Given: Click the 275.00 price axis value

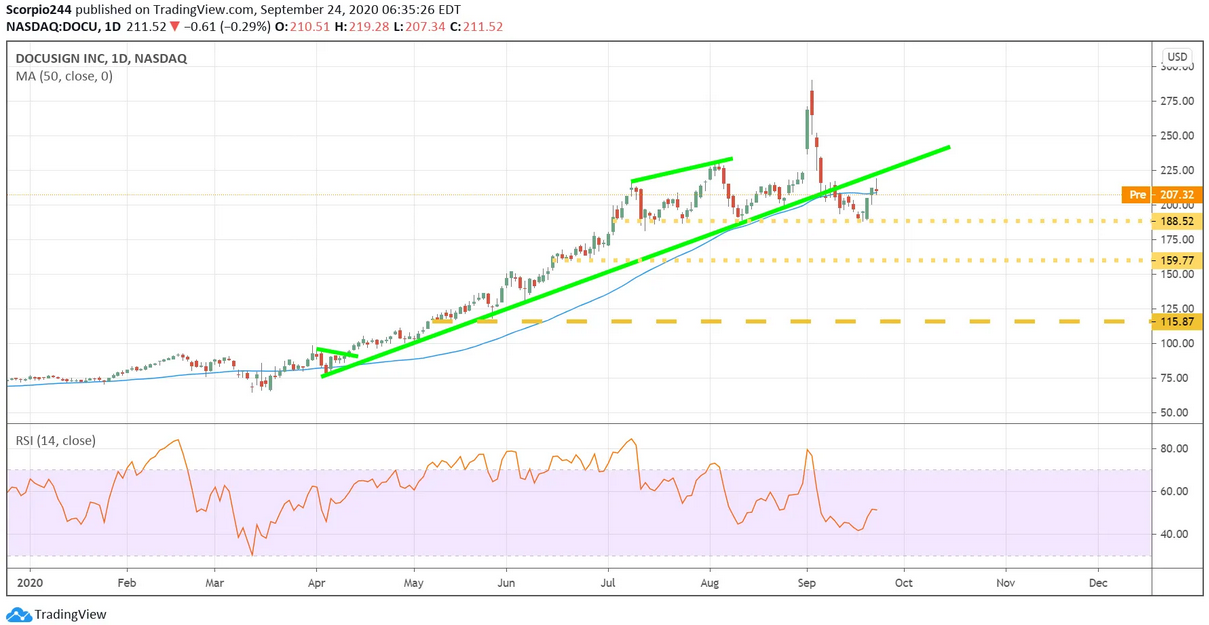Looking at the screenshot, I should pos(1177,101).
